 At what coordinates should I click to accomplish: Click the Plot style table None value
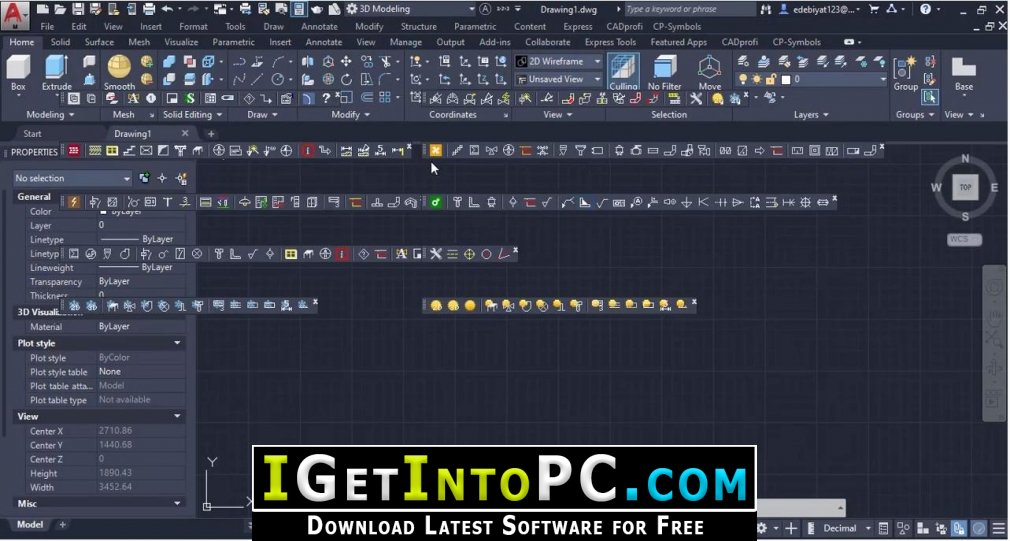(x=110, y=372)
